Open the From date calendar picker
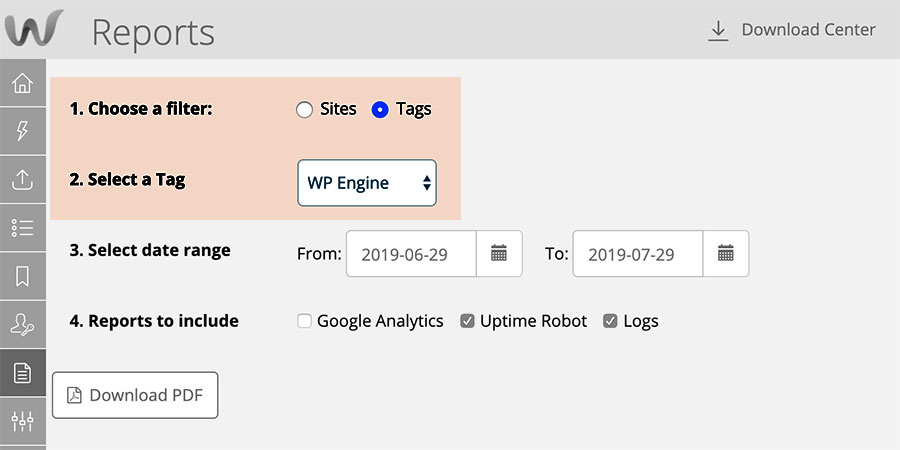This screenshot has width=900, height=450. [499, 253]
